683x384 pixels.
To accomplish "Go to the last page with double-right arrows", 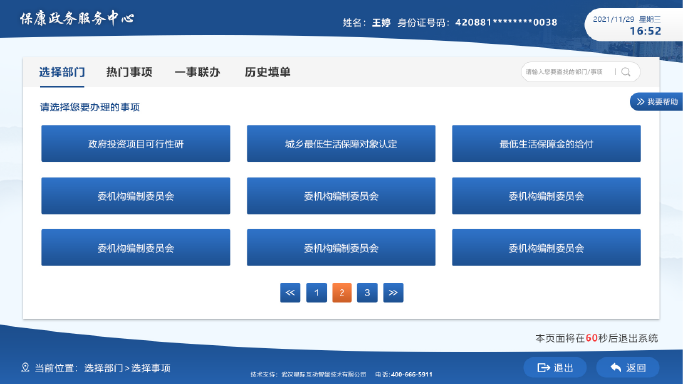I will pyautogui.click(x=393, y=293).
